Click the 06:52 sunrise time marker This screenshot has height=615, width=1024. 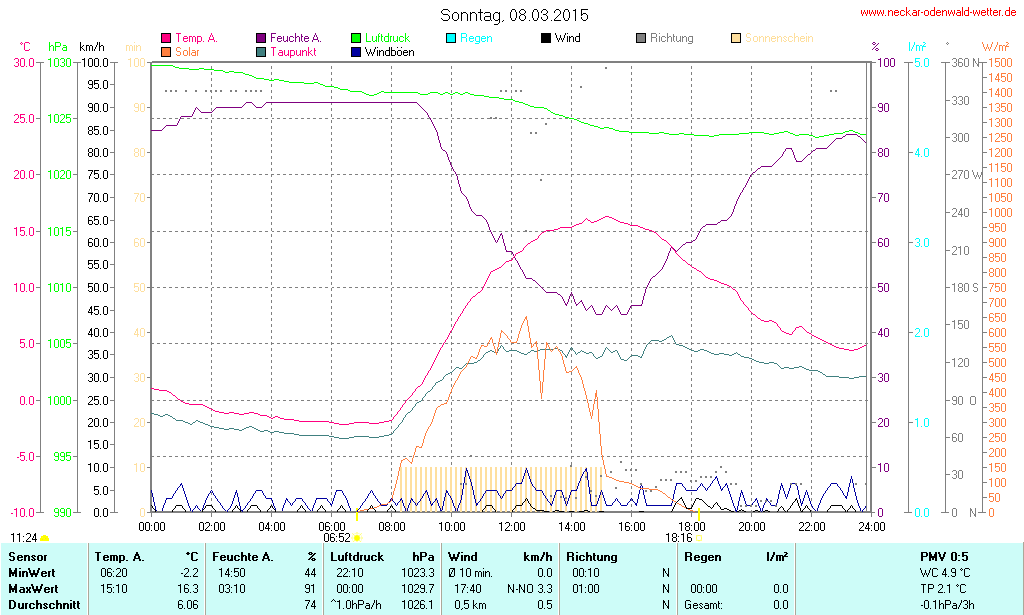tap(335, 537)
